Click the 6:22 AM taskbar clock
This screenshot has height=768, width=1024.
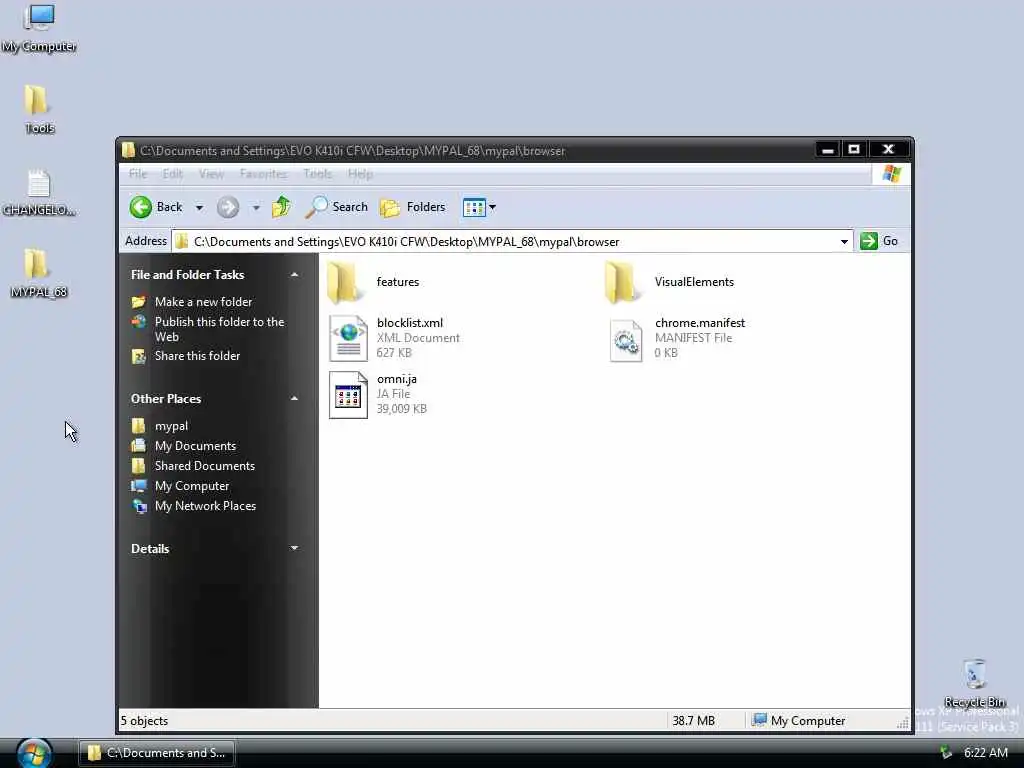click(985, 753)
